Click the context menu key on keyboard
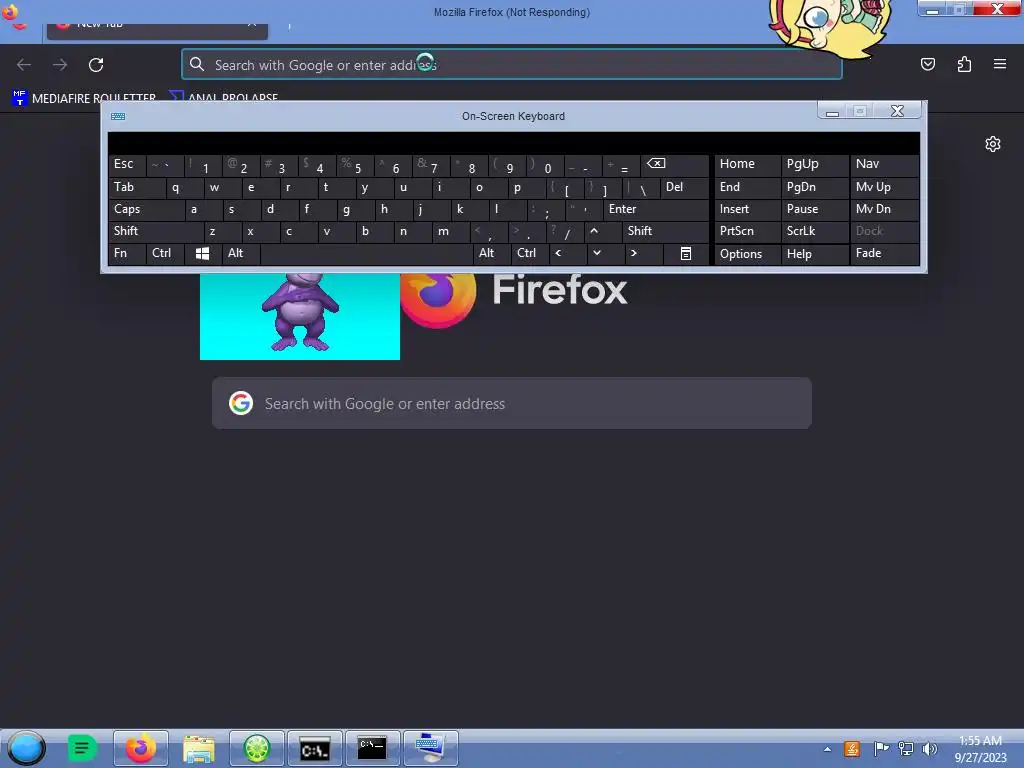This screenshot has height=768, width=1024. click(686, 253)
